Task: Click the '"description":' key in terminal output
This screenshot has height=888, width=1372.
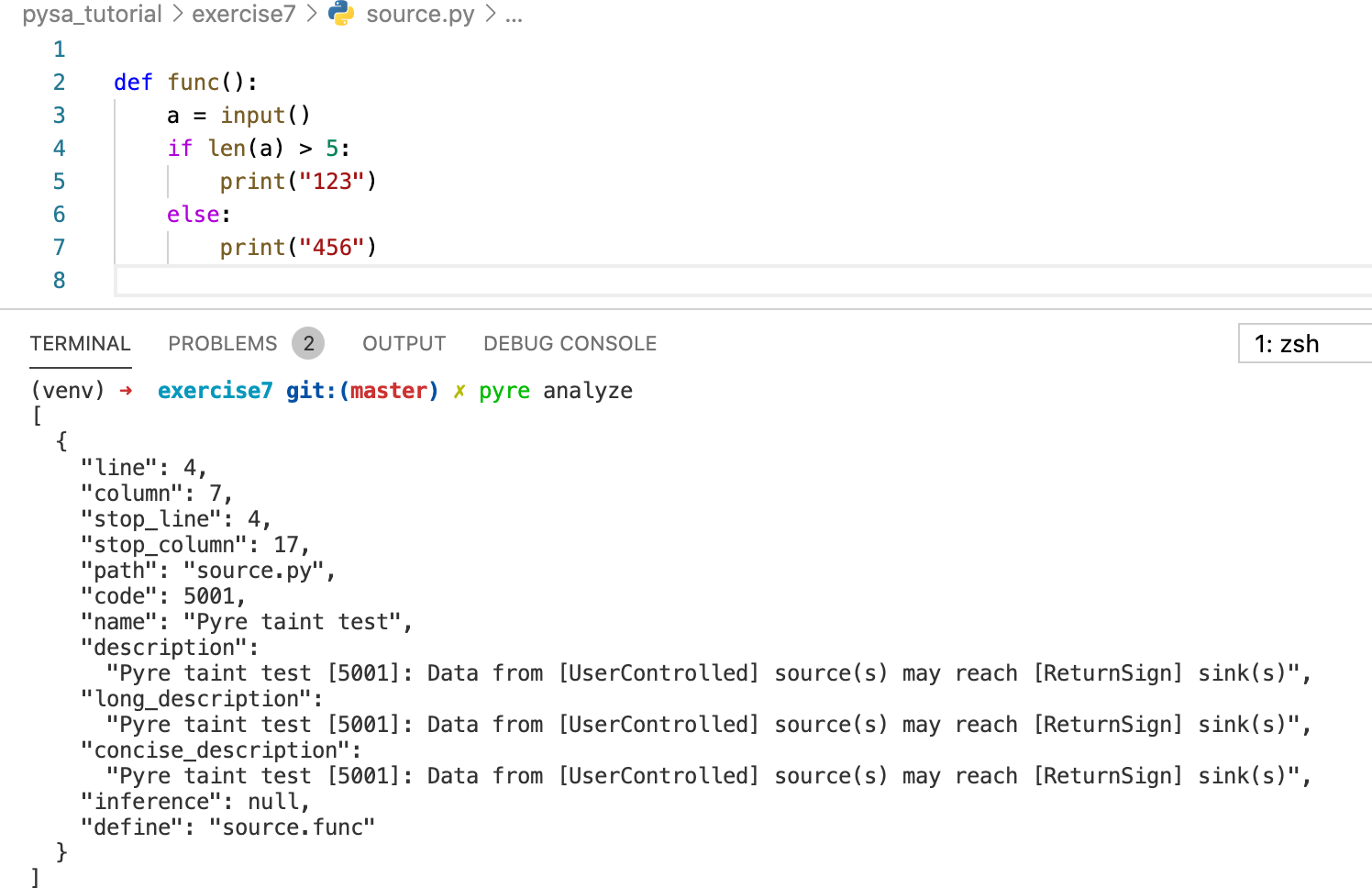Action: [170, 648]
